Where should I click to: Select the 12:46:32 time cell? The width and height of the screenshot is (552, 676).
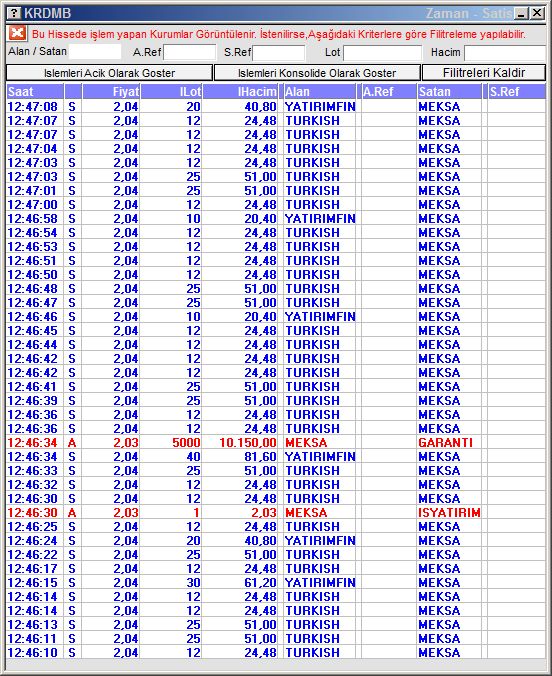pyautogui.click(x=33, y=485)
